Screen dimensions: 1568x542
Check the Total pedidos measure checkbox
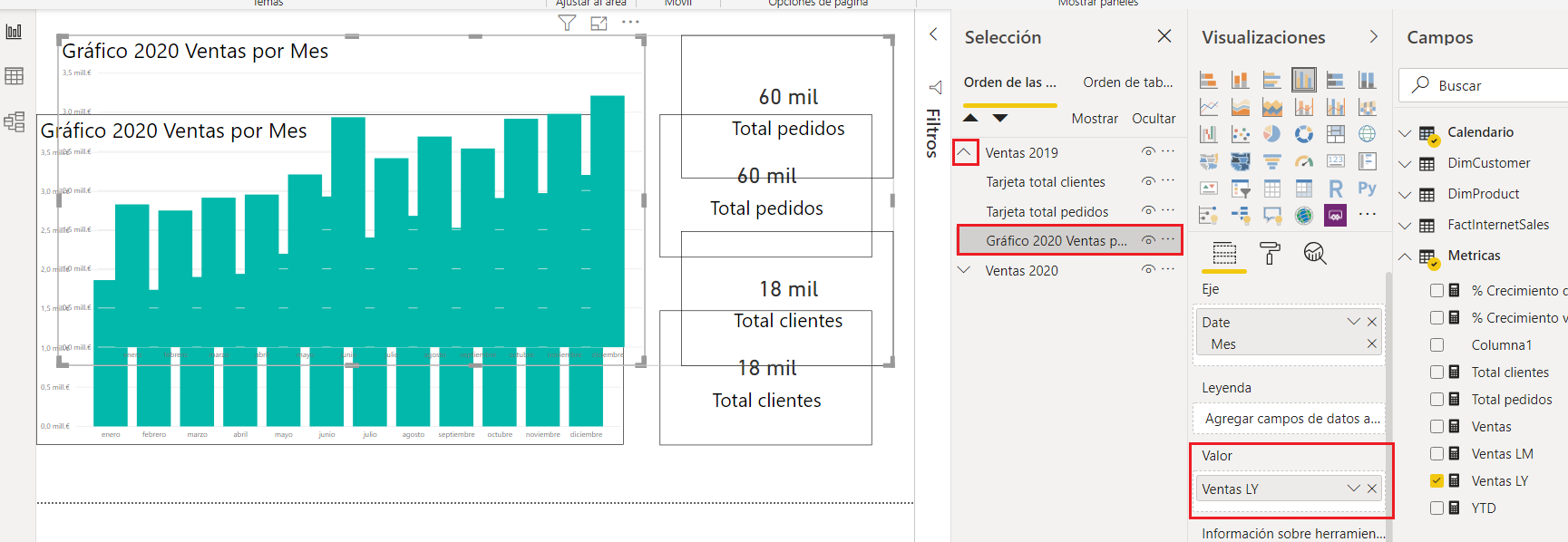pos(1437,399)
